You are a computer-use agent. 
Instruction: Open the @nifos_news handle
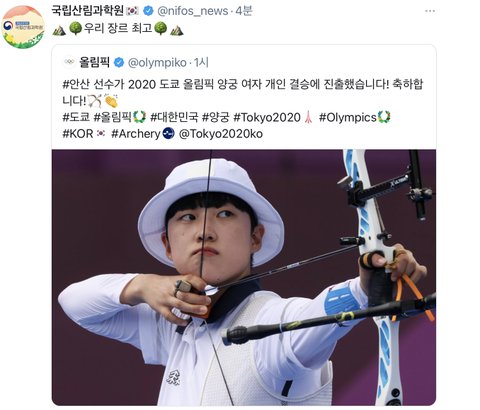[193, 11]
